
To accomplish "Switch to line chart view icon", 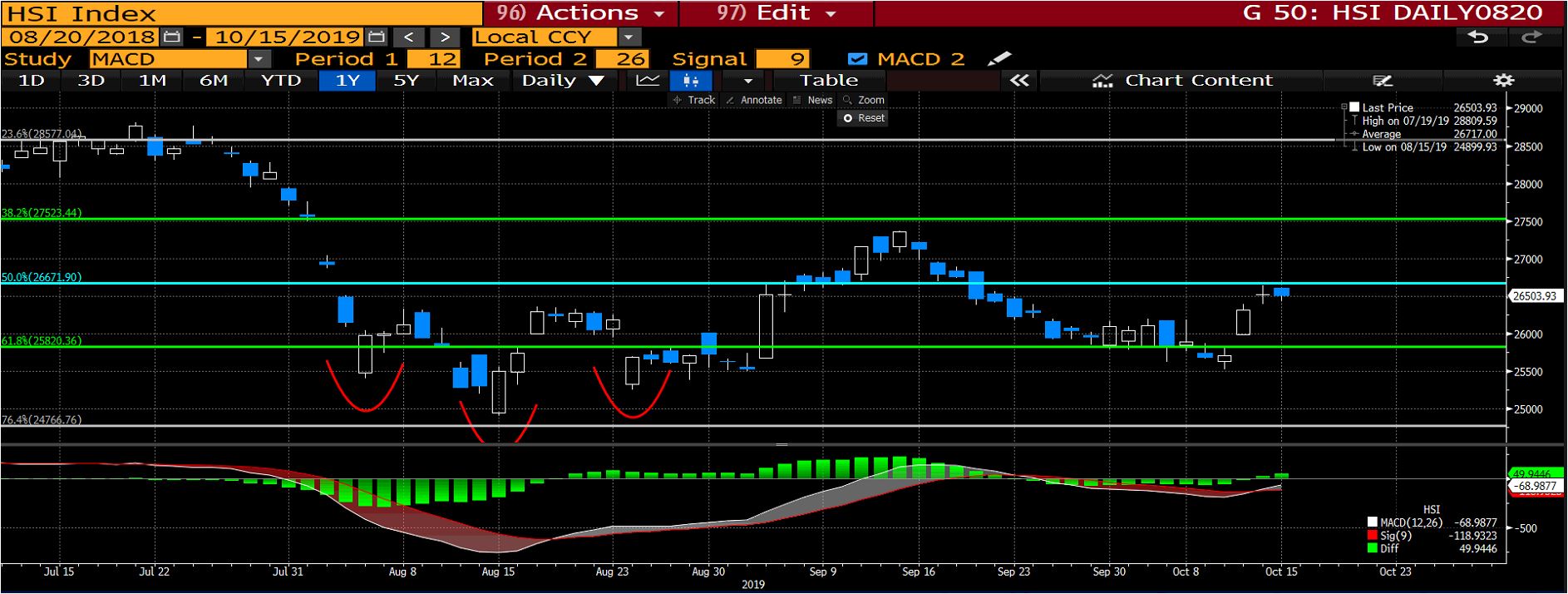I will (648, 81).
